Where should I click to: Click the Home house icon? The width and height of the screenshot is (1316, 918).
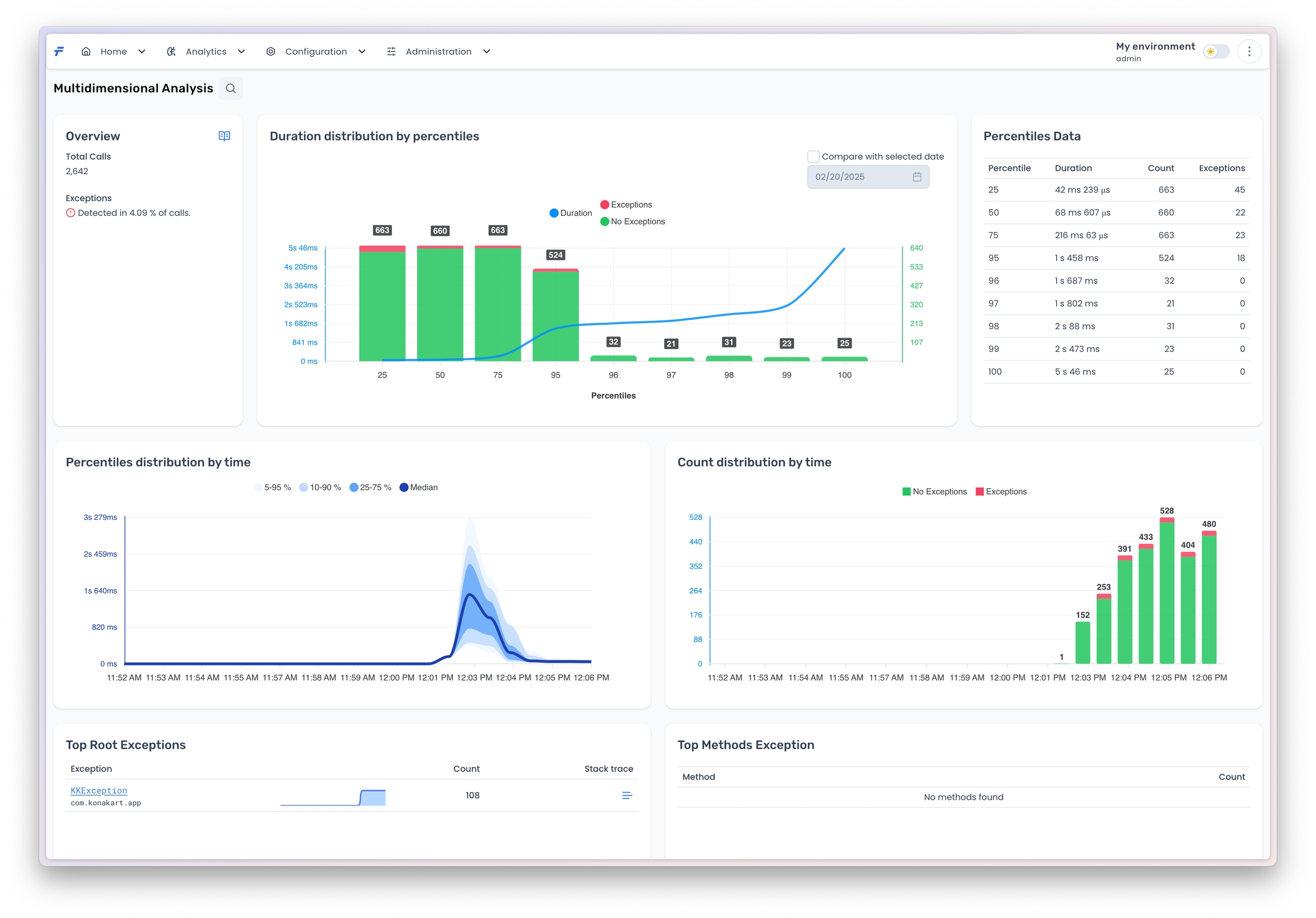point(86,51)
